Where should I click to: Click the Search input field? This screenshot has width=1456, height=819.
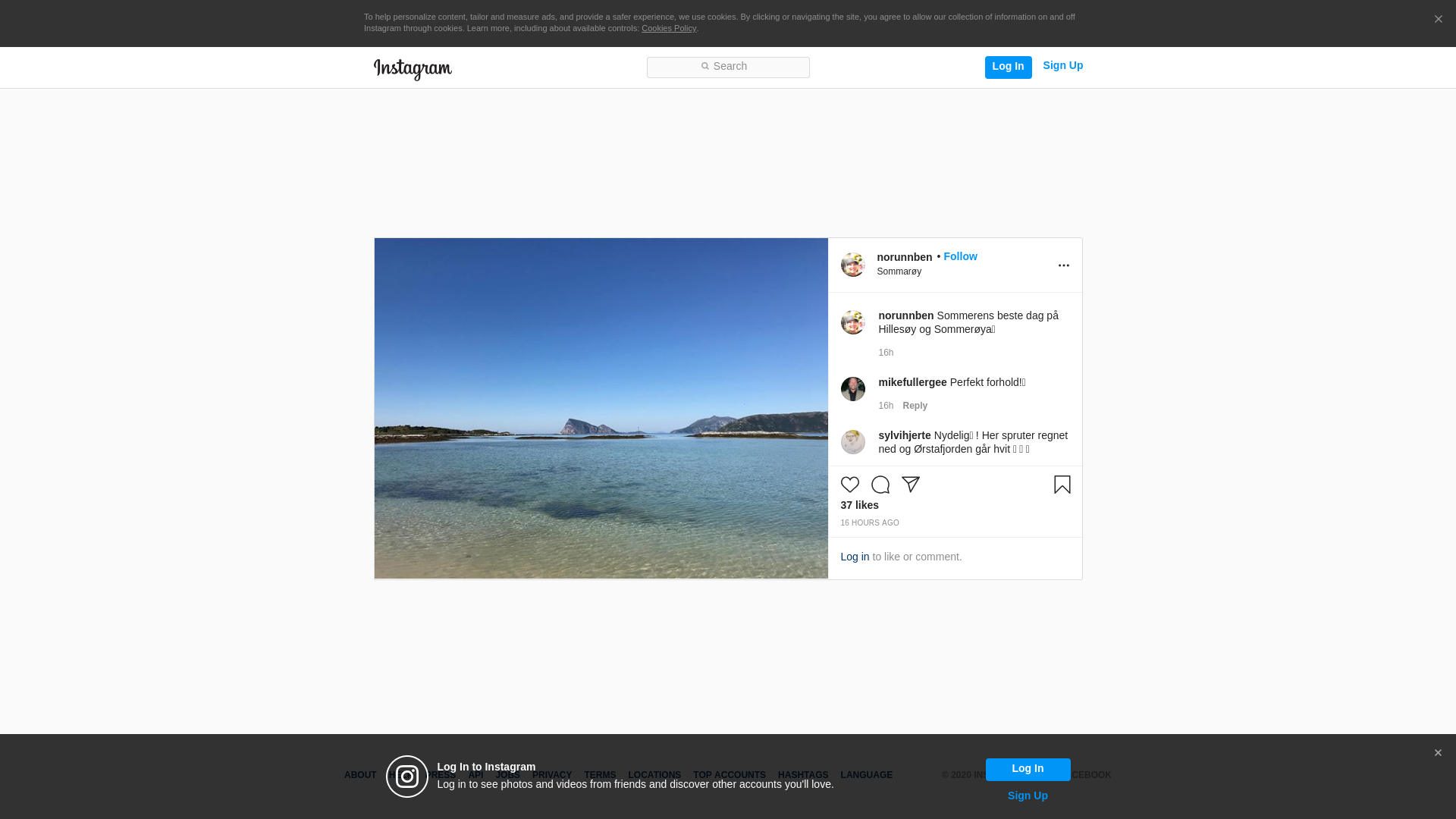(728, 67)
